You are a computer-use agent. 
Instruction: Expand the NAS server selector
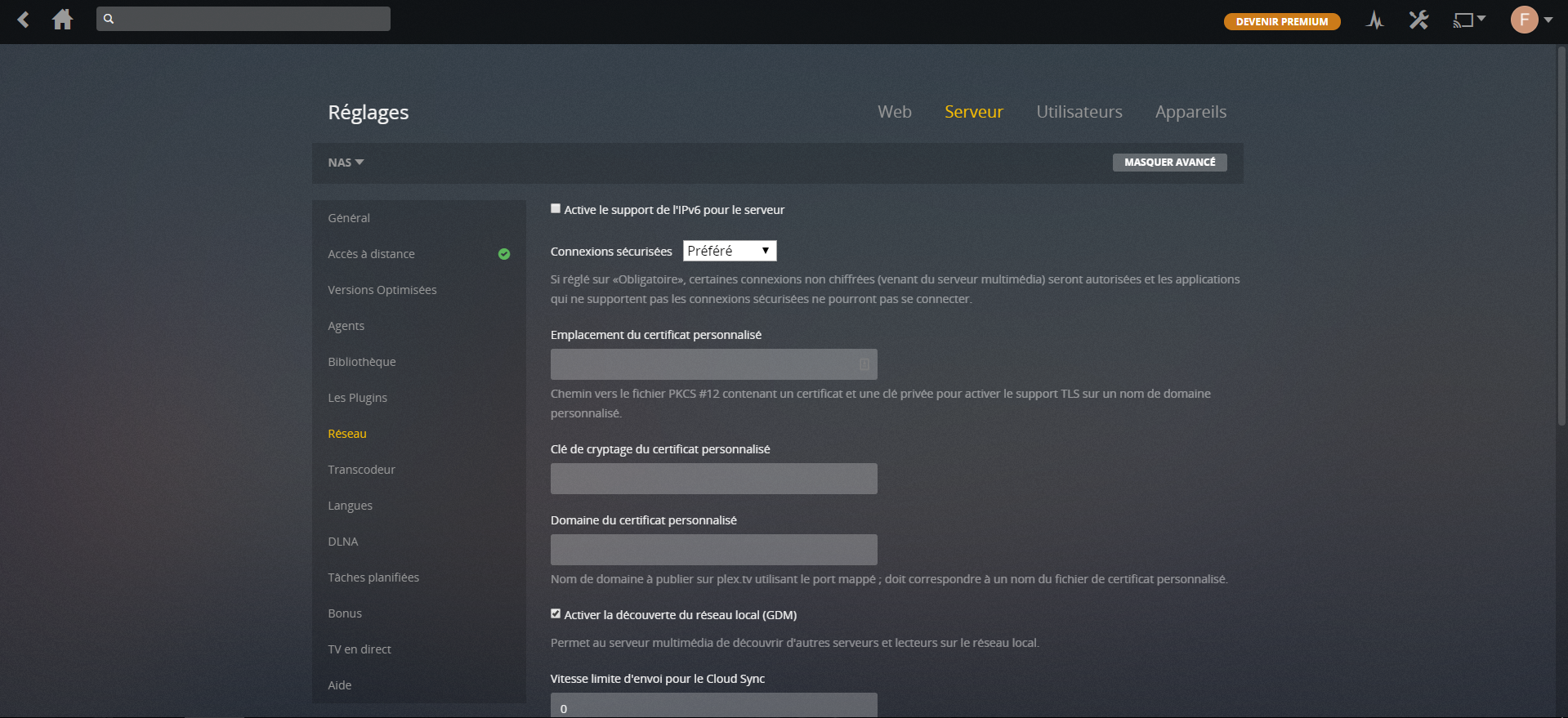coord(346,163)
